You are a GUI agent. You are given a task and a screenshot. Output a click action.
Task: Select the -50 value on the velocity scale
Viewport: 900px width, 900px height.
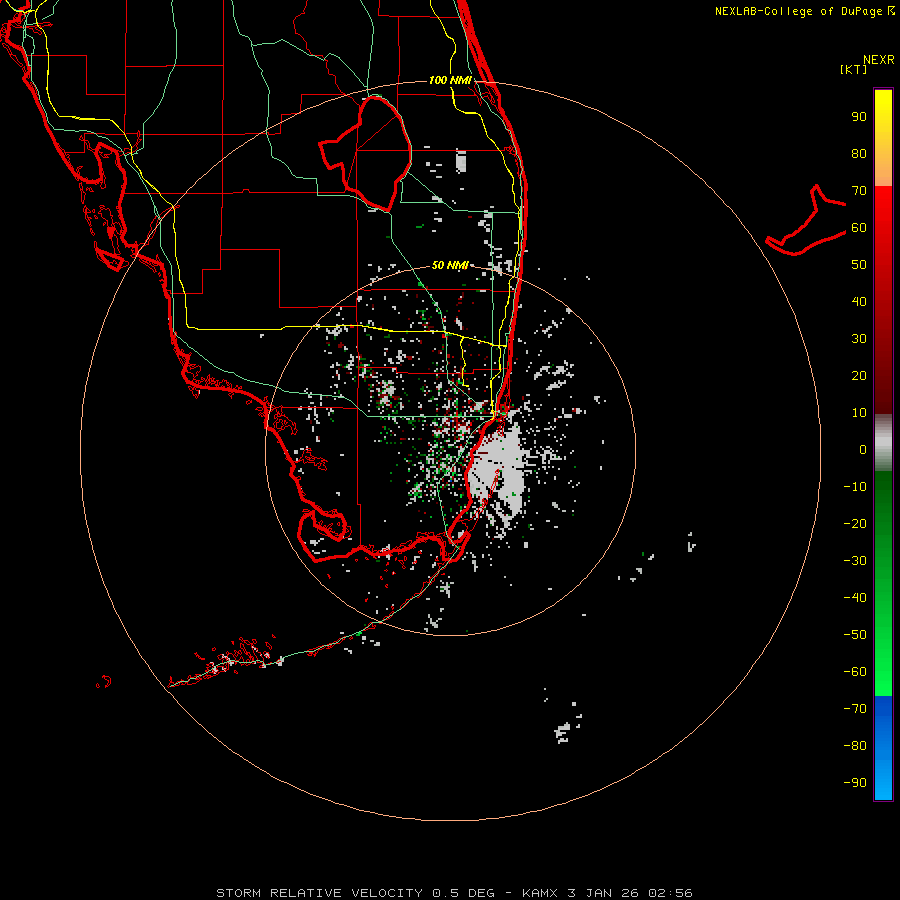(x=855, y=634)
